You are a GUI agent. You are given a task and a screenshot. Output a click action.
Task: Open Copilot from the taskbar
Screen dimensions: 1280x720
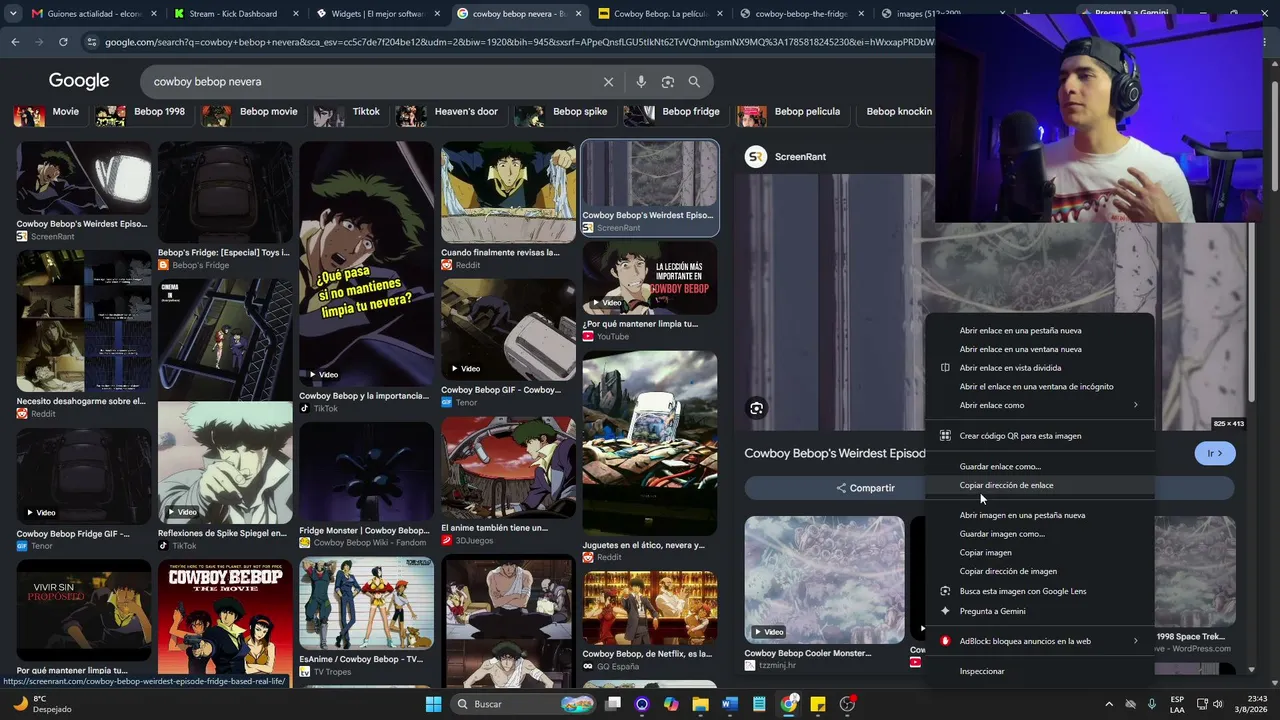pyautogui.click(x=671, y=704)
